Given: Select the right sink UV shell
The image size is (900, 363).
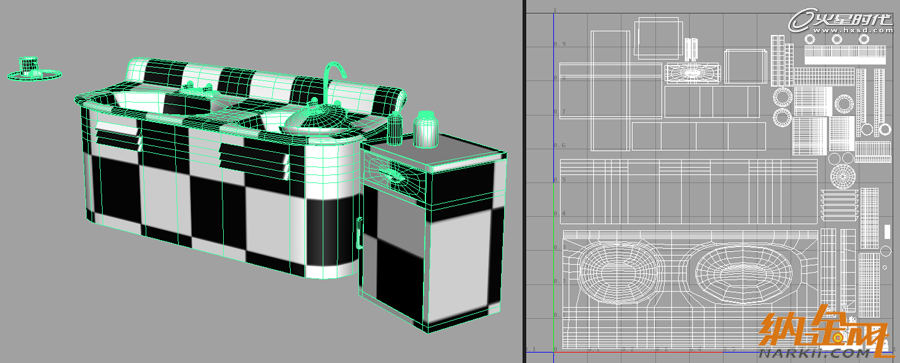Looking at the screenshot, I should pos(744,273).
